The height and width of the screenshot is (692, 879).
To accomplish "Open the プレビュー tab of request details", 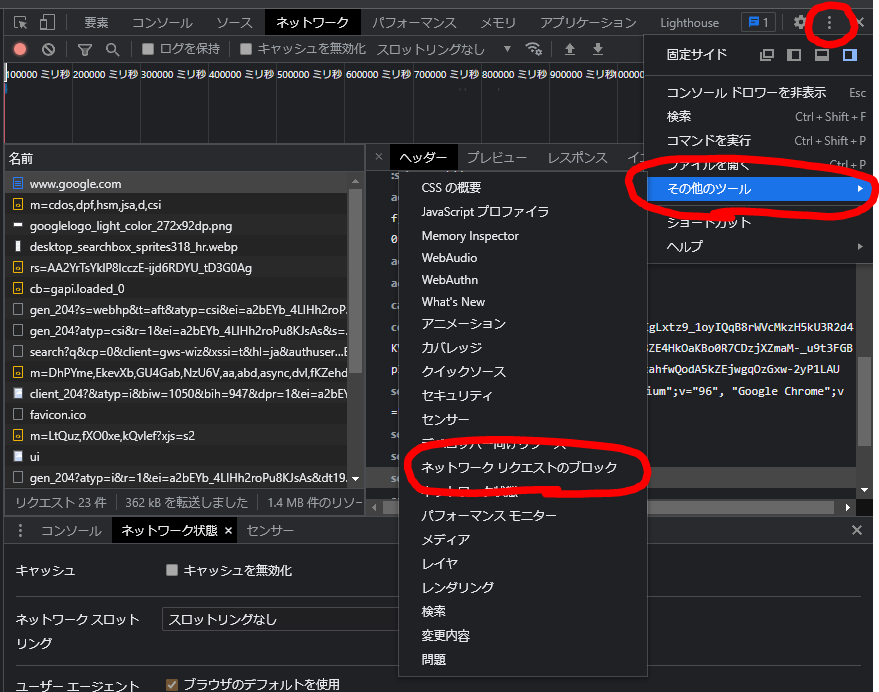I will tap(497, 158).
